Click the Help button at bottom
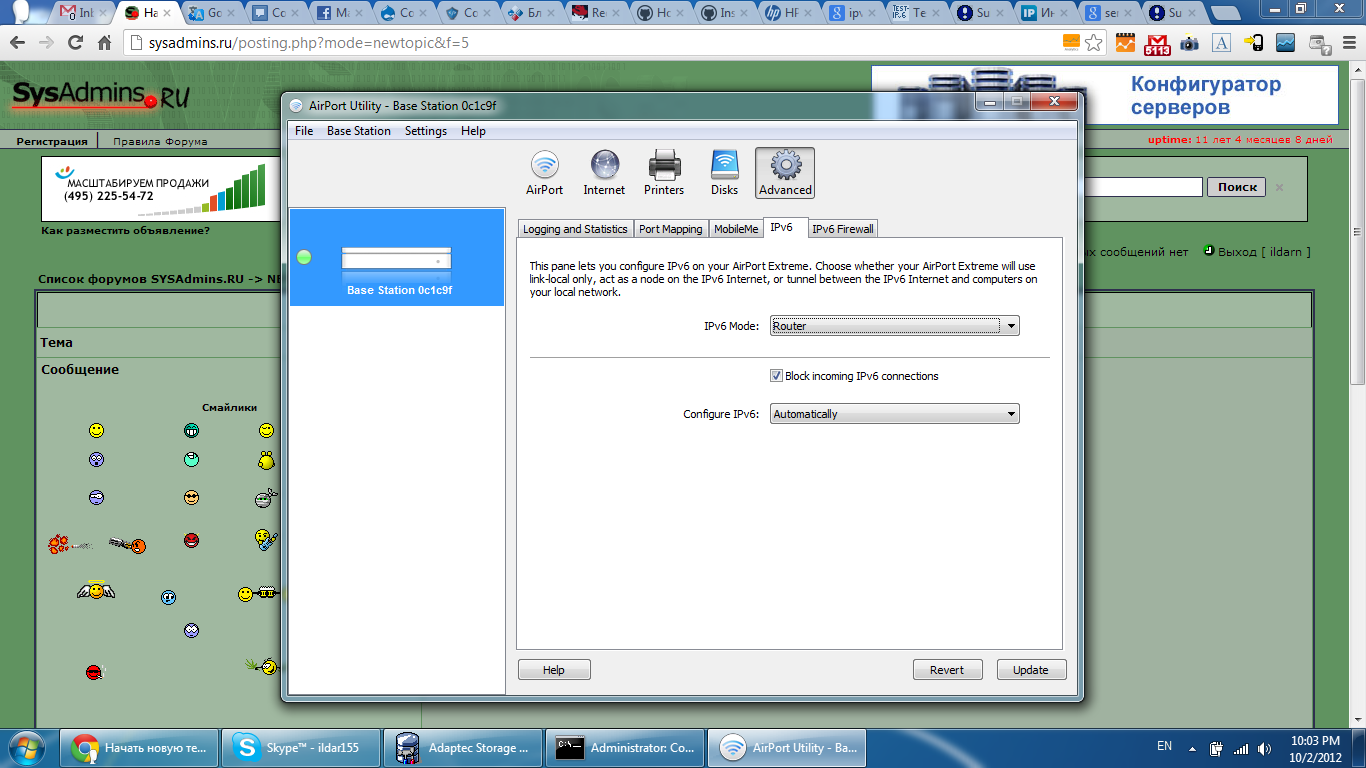This screenshot has width=1366, height=768. (554, 670)
